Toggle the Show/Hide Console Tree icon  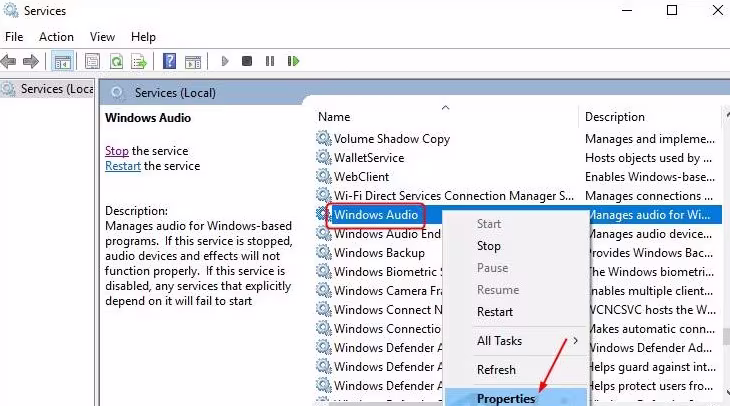point(62,61)
